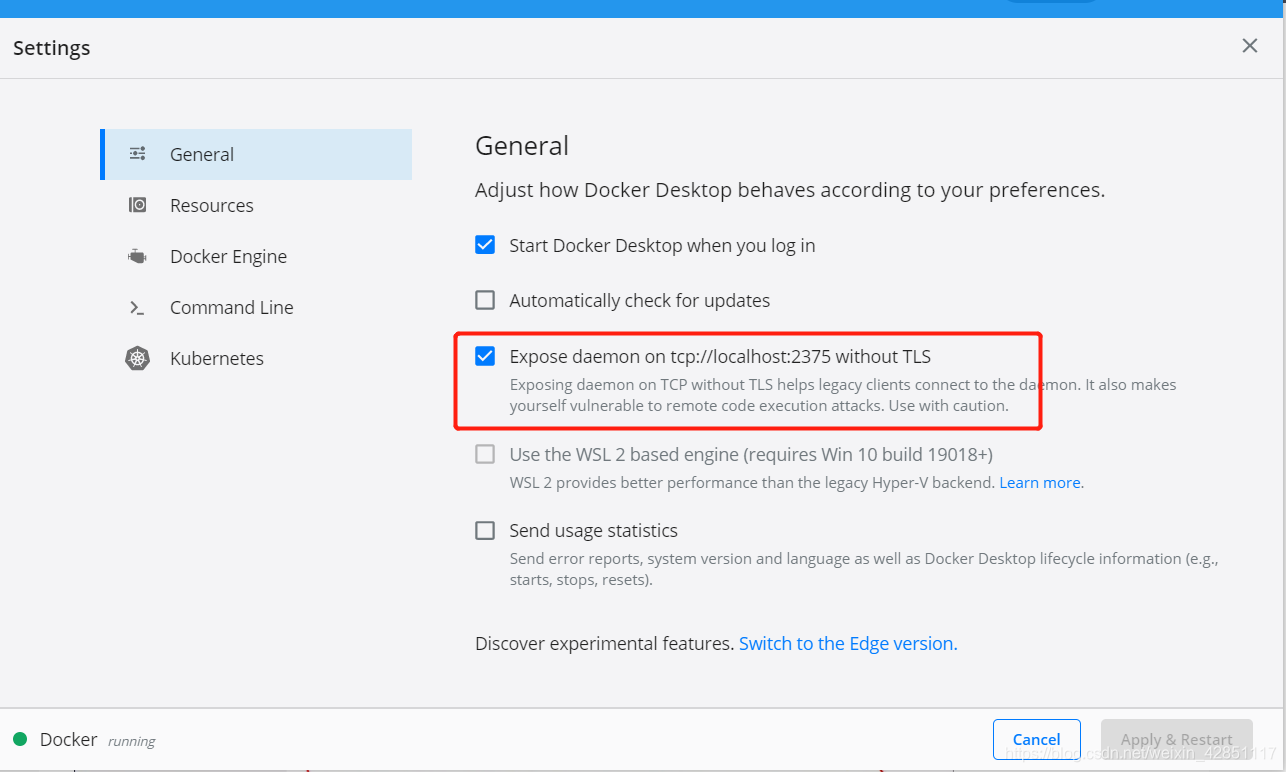This screenshot has width=1286, height=772.
Task: Open the Learn more link about WSL 2
Action: [x=1040, y=482]
